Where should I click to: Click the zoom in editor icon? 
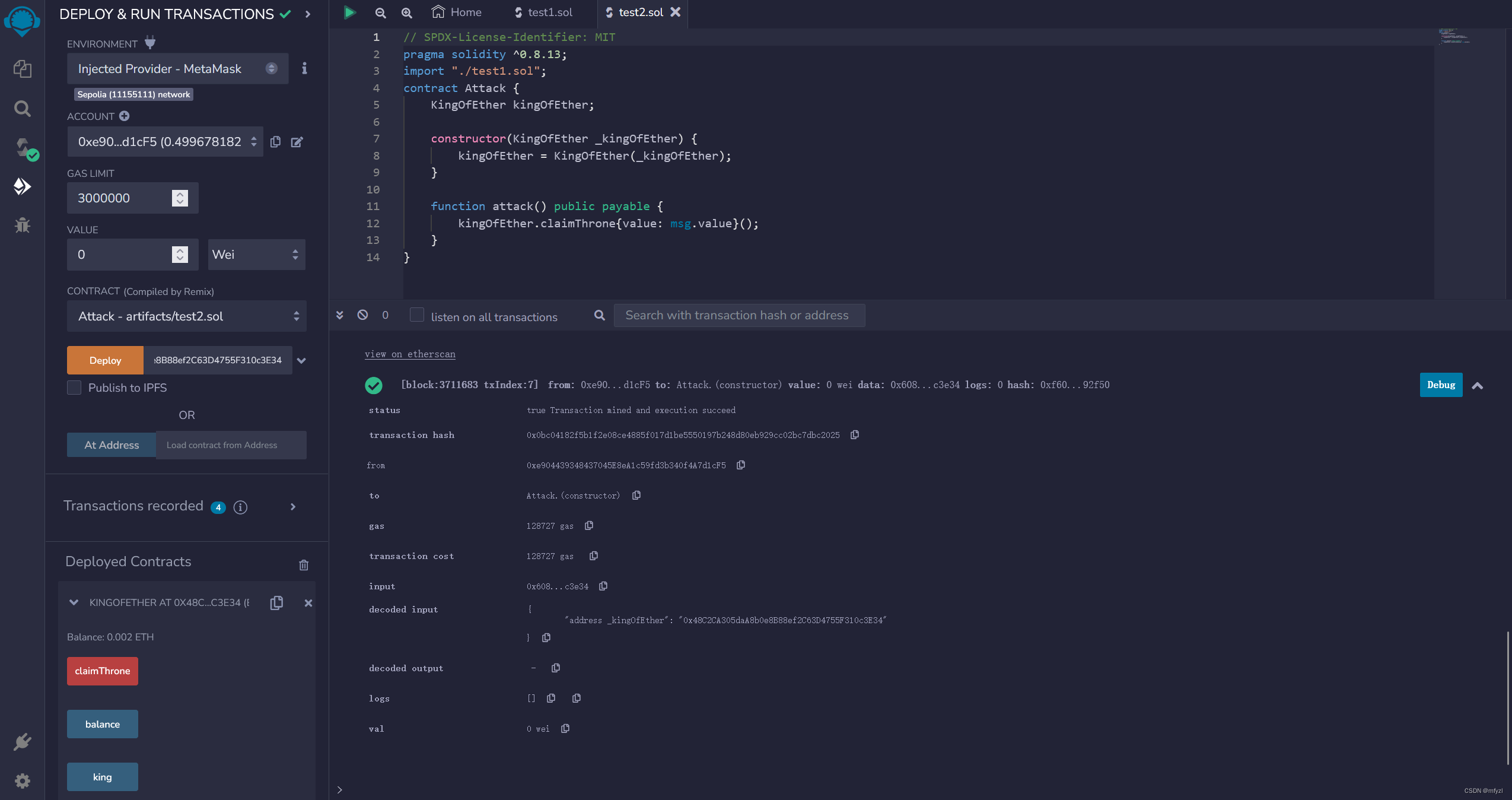(x=407, y=12)
